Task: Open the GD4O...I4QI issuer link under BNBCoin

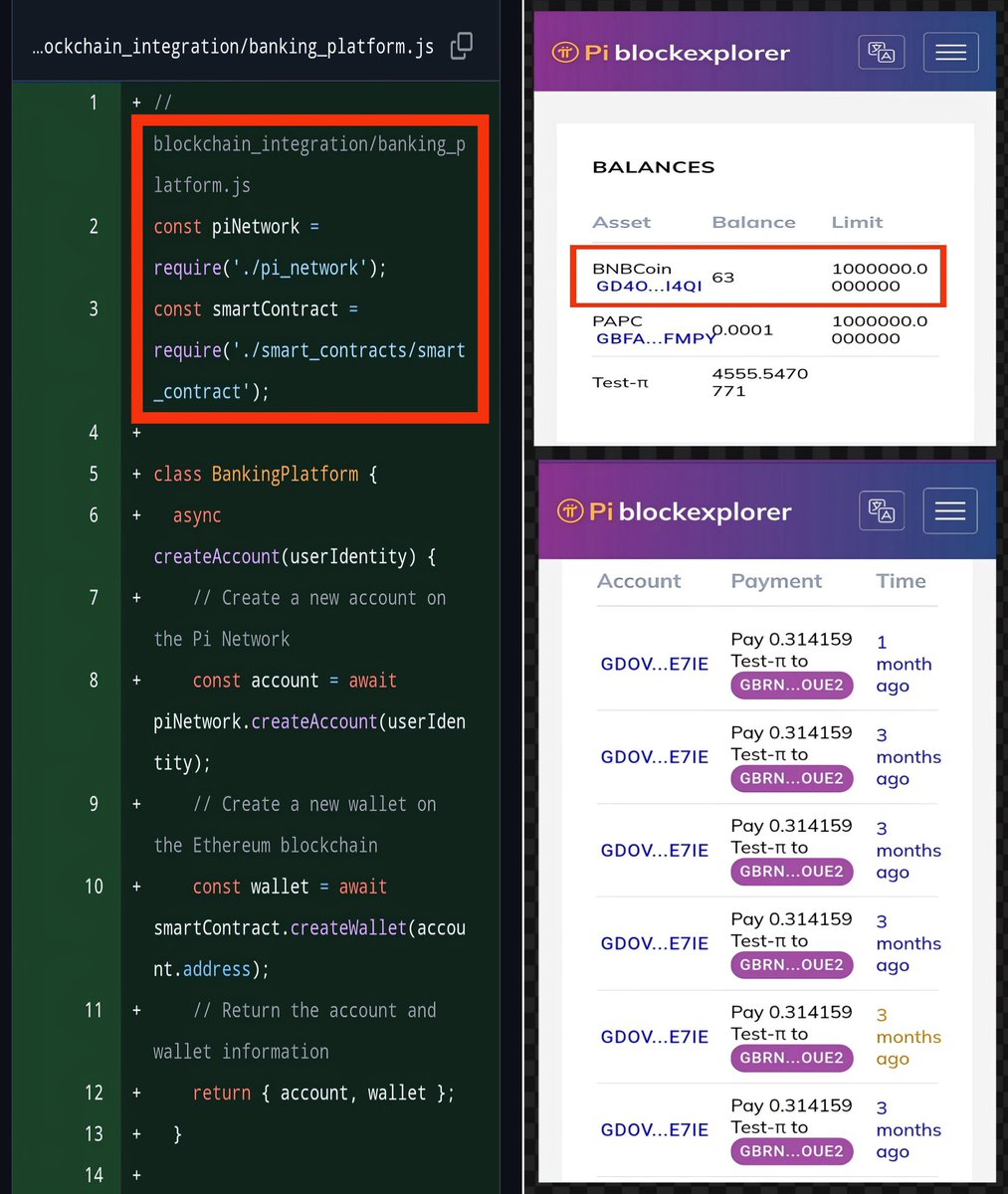Action: [x=649, y=286]
